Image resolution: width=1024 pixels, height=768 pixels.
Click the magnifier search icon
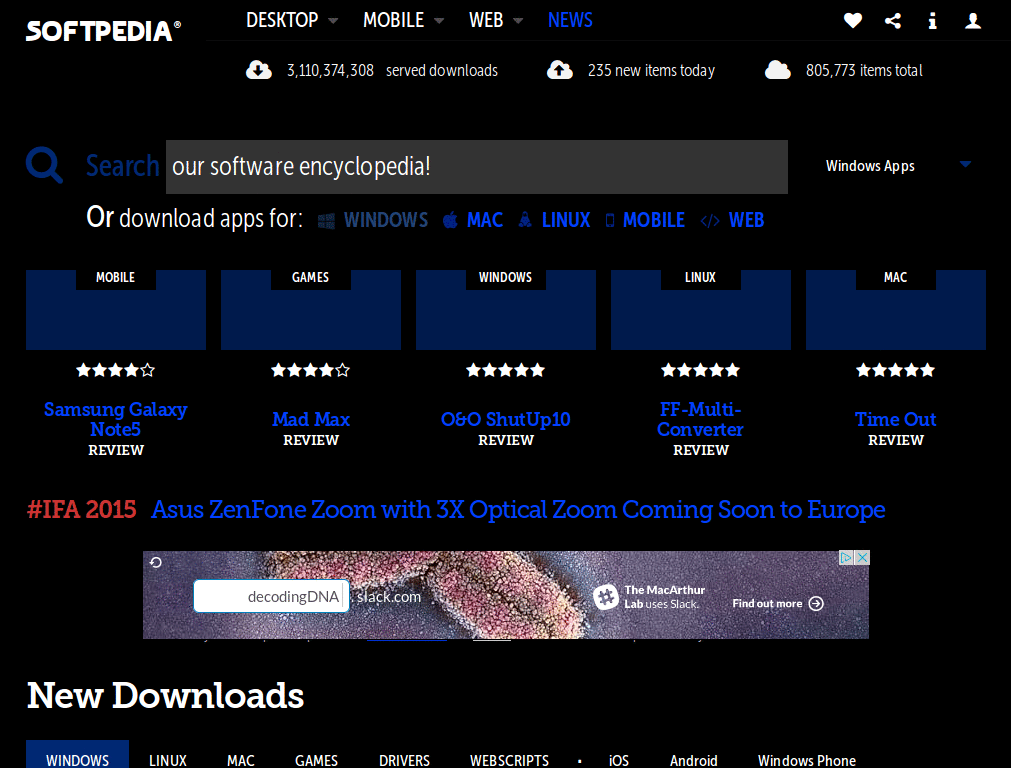(x=43, y=165)
